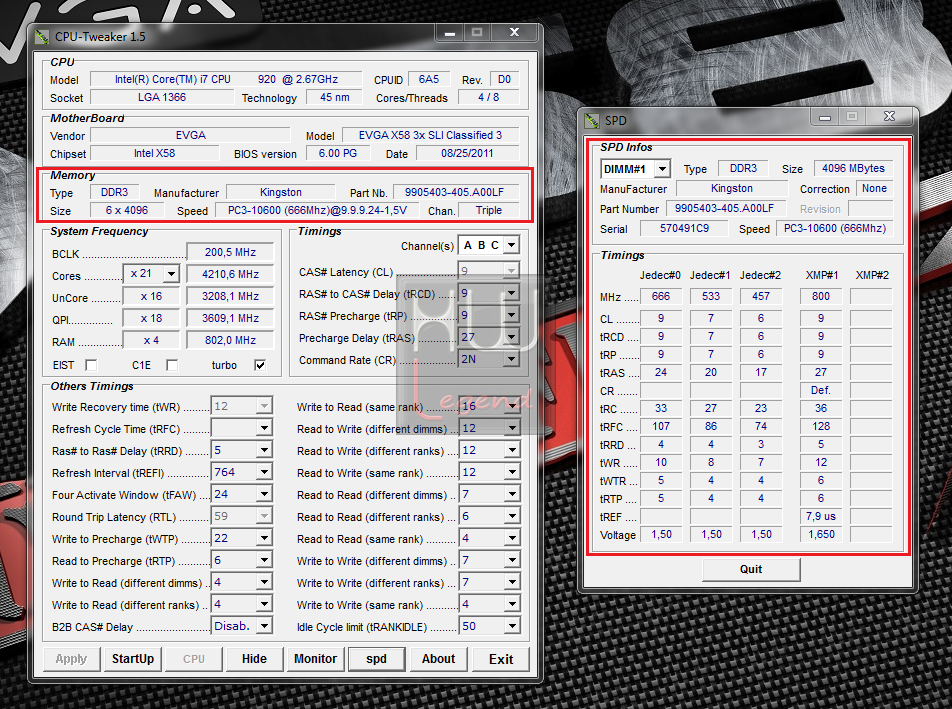Expand the RAS# to CAS# Delay (tRCD) dropdown
This screenshot has width=952, height=709.
[x=512, y=294]
